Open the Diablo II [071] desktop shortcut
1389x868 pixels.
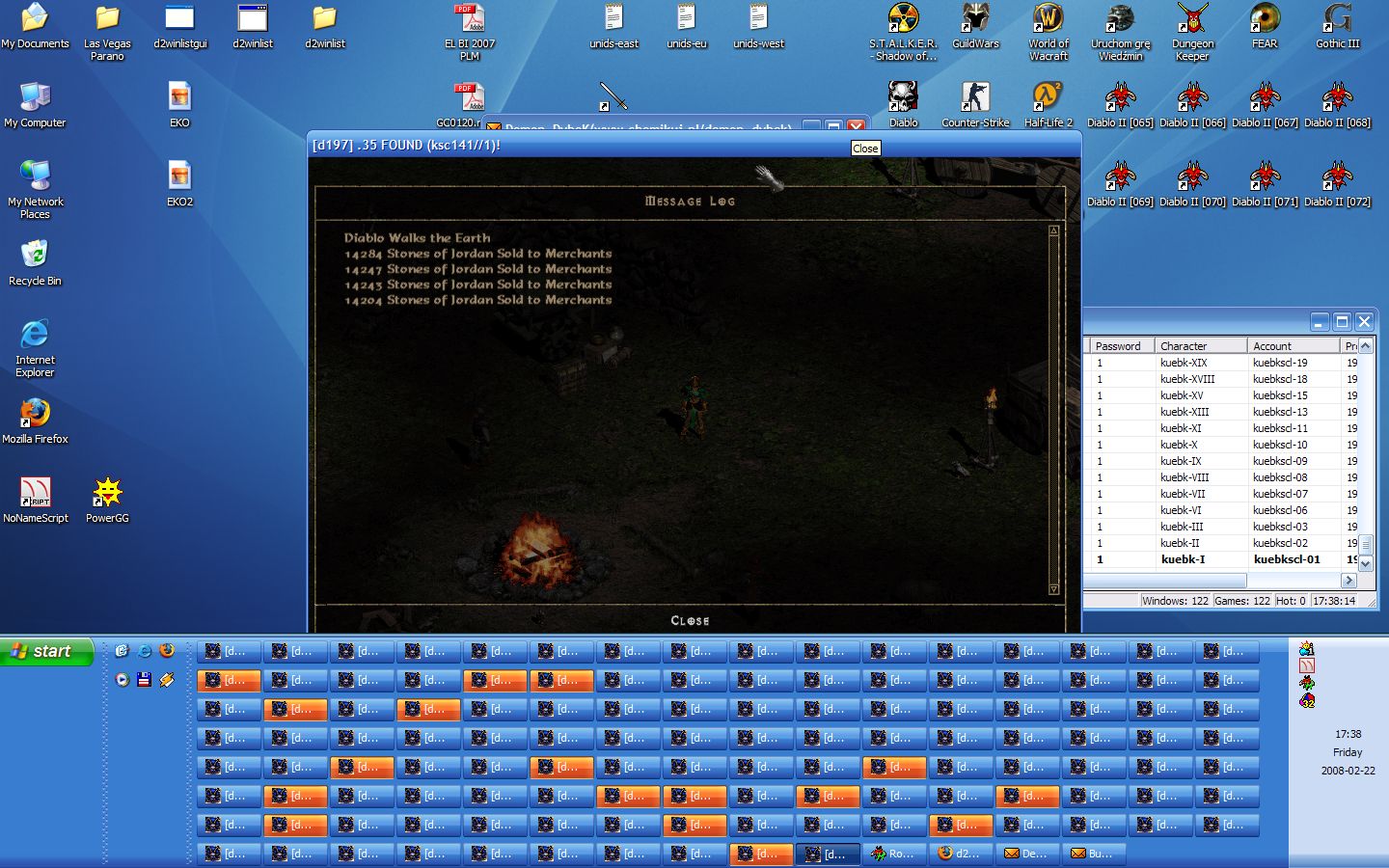[1265, 183]
